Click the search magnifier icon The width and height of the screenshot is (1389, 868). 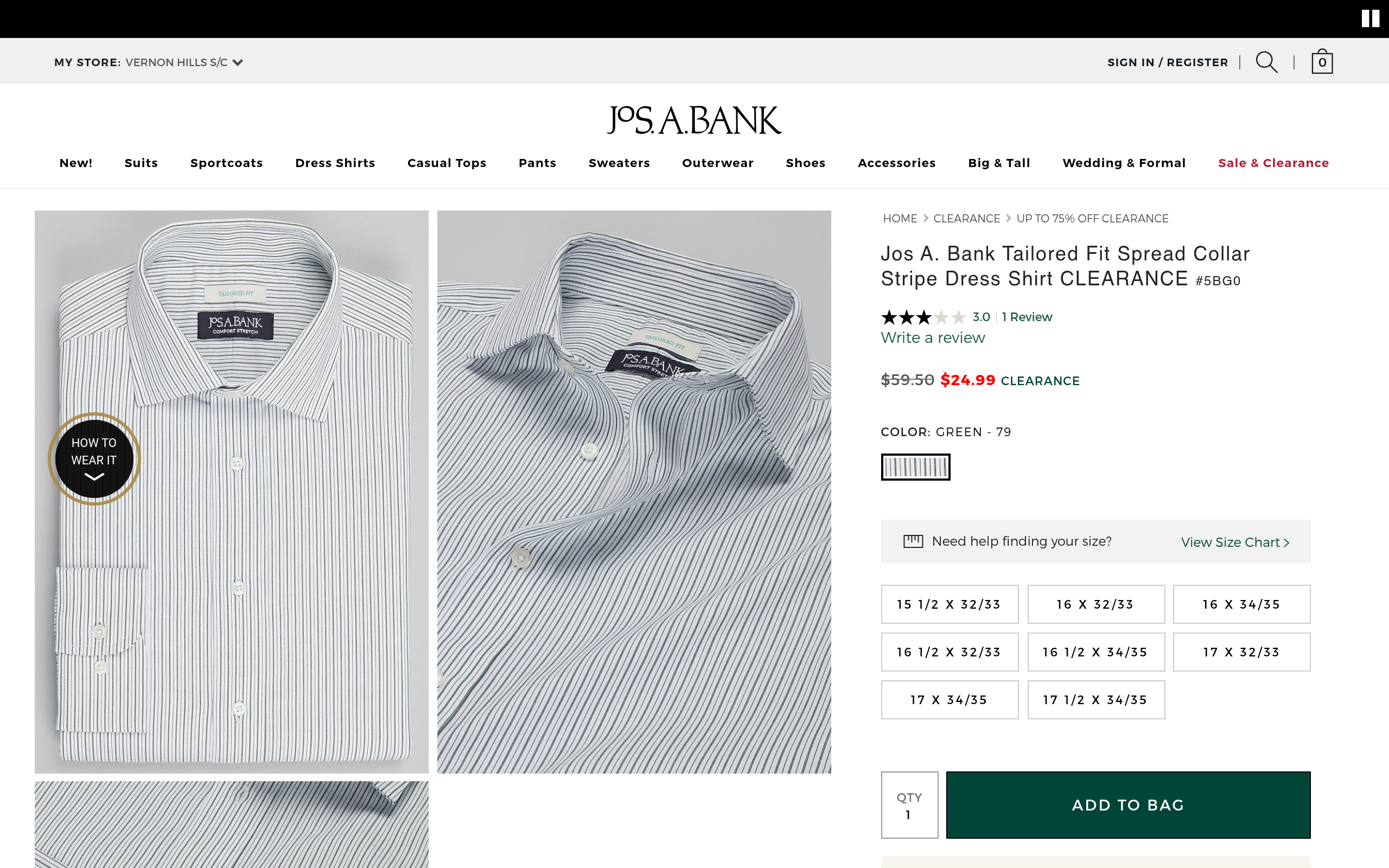(1266, 62)
